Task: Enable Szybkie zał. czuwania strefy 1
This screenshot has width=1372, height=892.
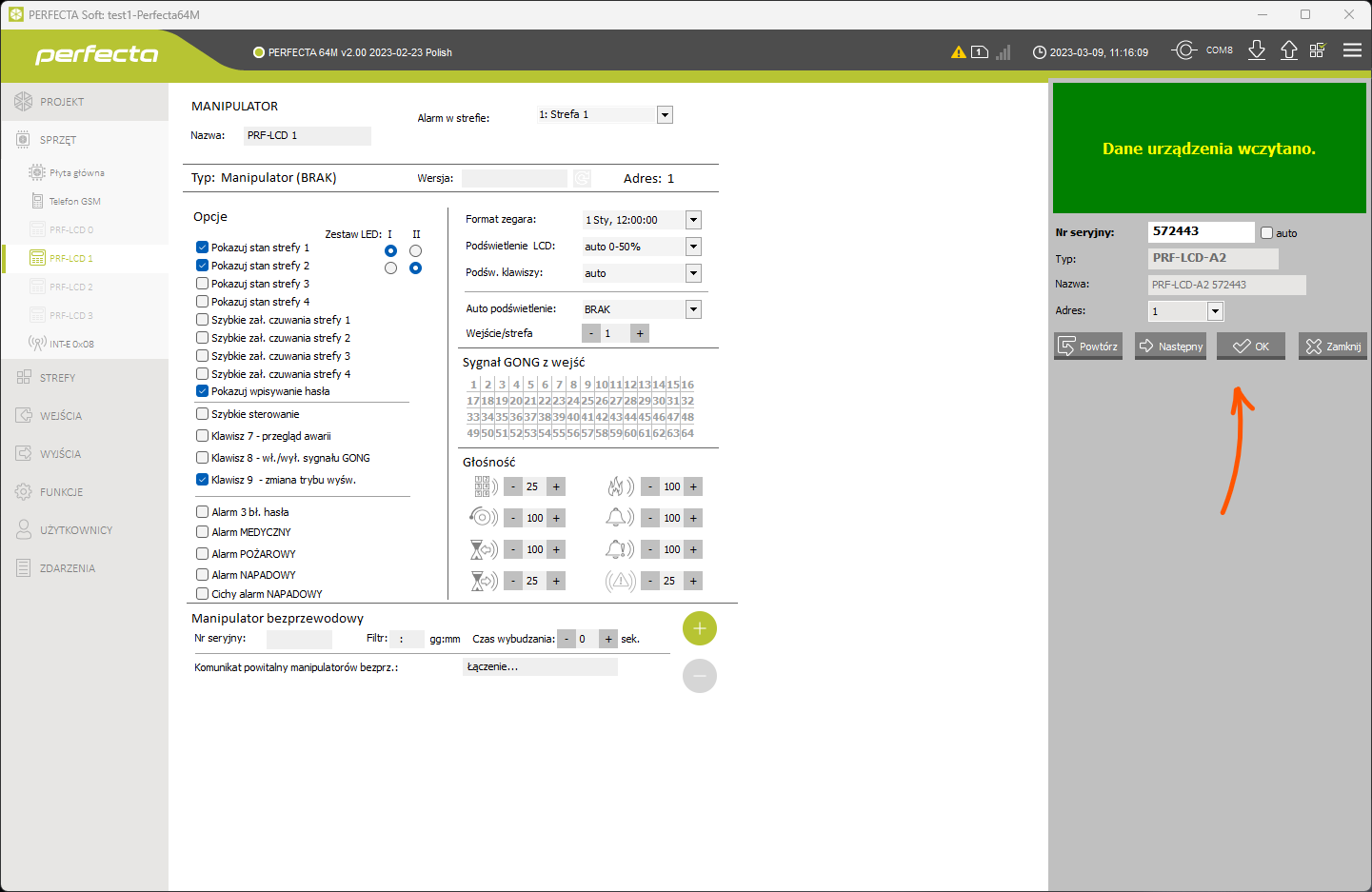Action: click(202, 320)
